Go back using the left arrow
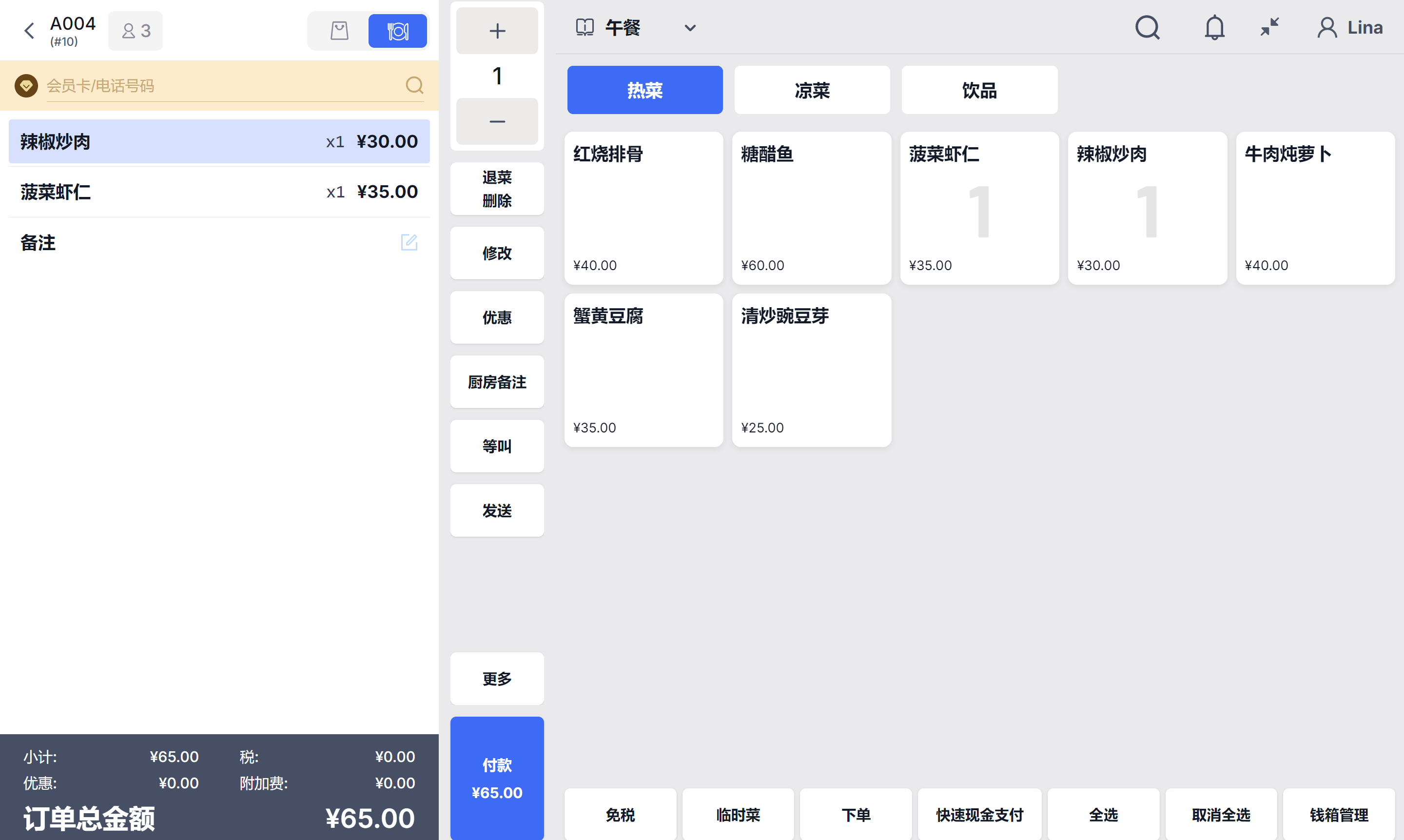1404x840 pixels. coord(29,31)
